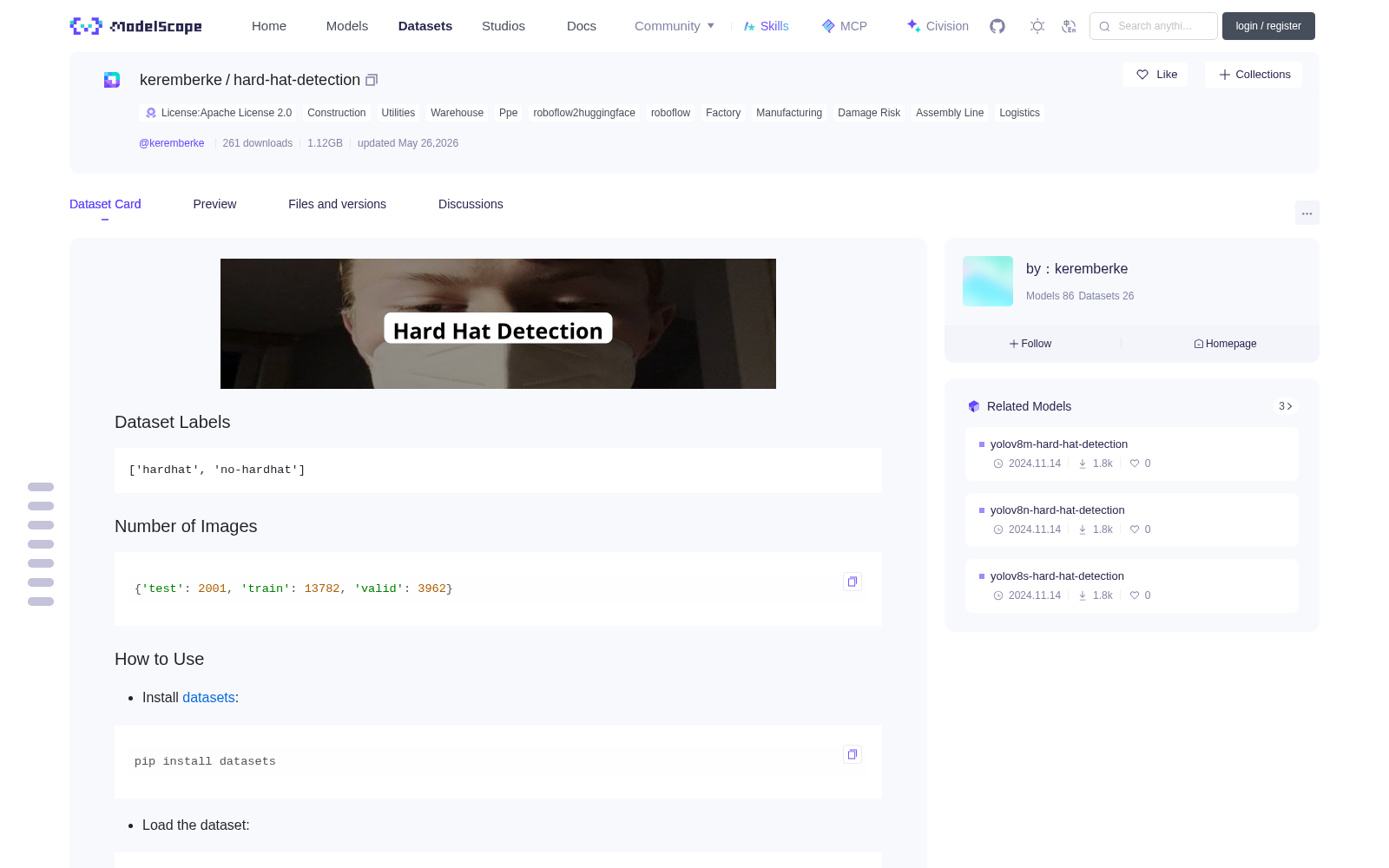This screenshot has height=868, width=1389.
Task: Follow the keremberke author
Action: [x=1030, y=344]
